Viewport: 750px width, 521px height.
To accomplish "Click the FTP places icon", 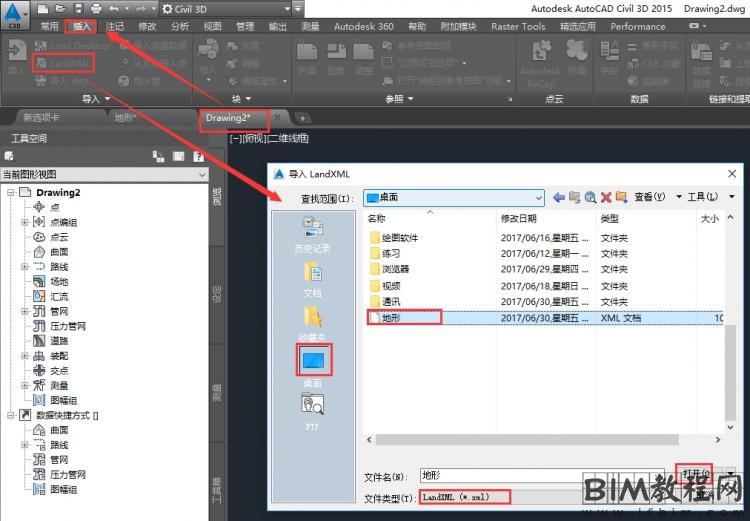I will coord(312,411).
